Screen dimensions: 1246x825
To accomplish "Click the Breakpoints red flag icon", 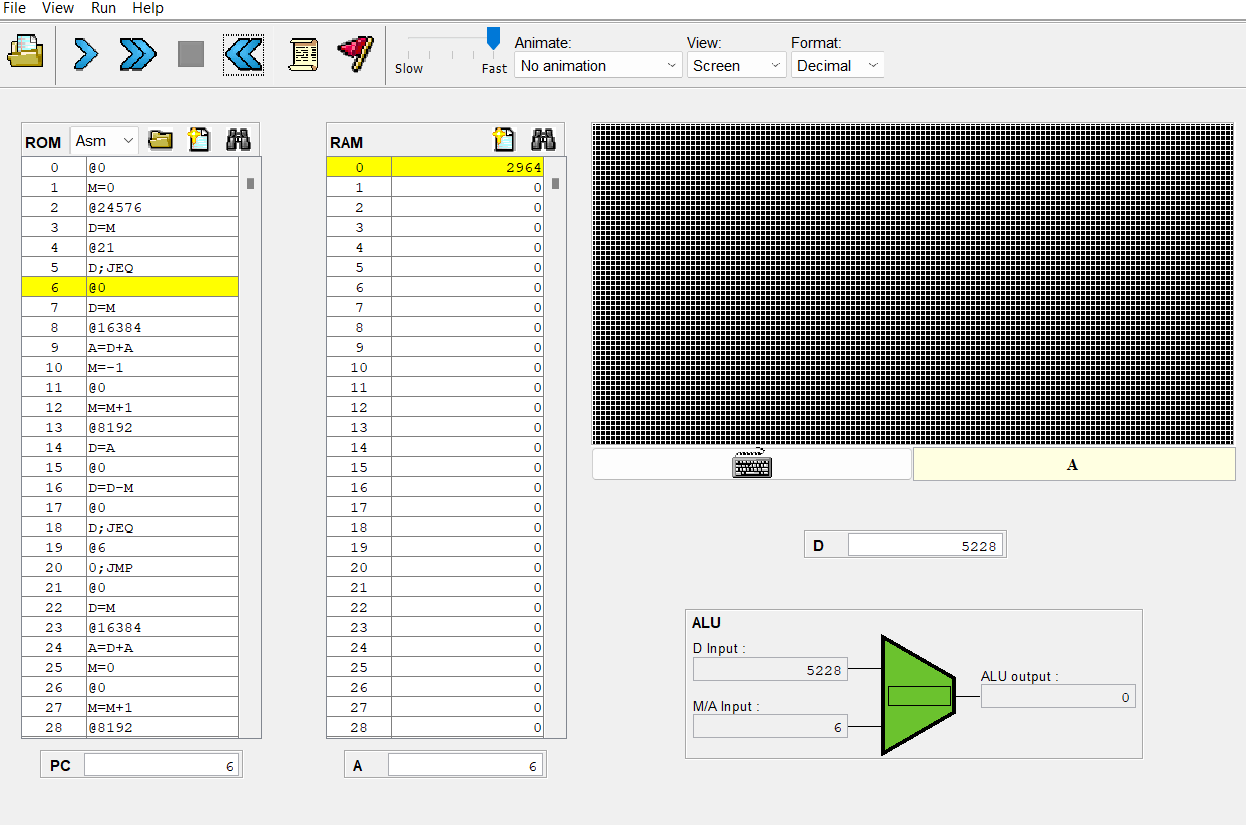I will click(355, 53).
